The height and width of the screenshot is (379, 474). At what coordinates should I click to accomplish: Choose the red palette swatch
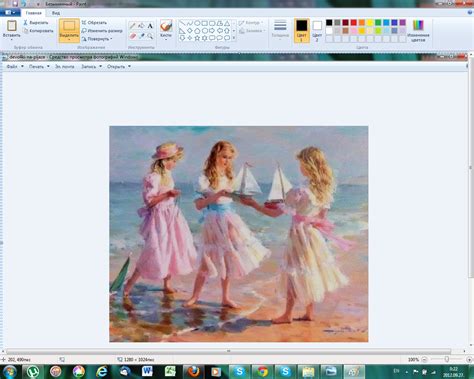pos(353,23)
